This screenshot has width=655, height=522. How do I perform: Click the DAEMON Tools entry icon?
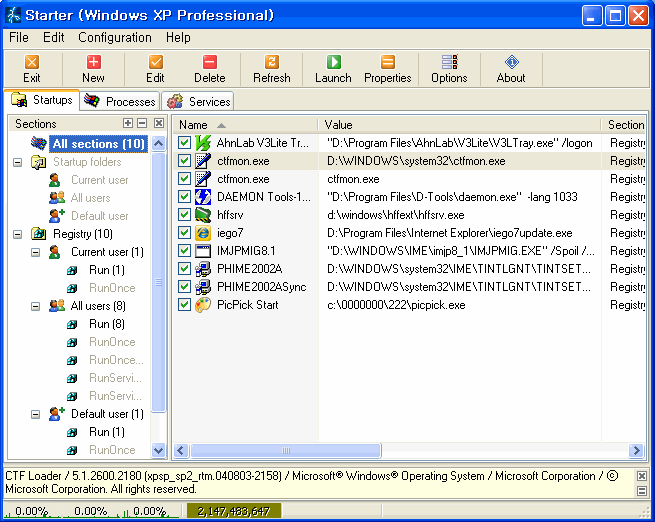[x=203, y=197]
